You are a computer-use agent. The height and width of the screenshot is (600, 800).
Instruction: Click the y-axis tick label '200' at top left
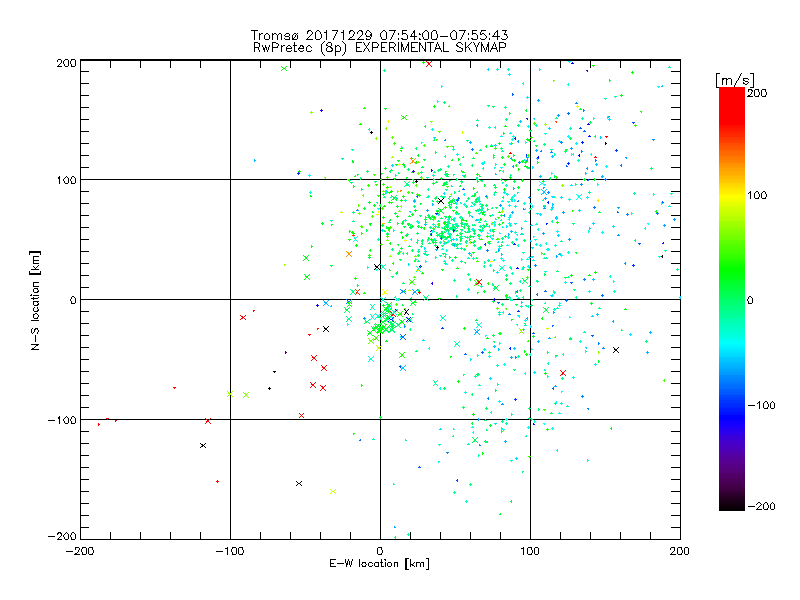click(66, 63)
